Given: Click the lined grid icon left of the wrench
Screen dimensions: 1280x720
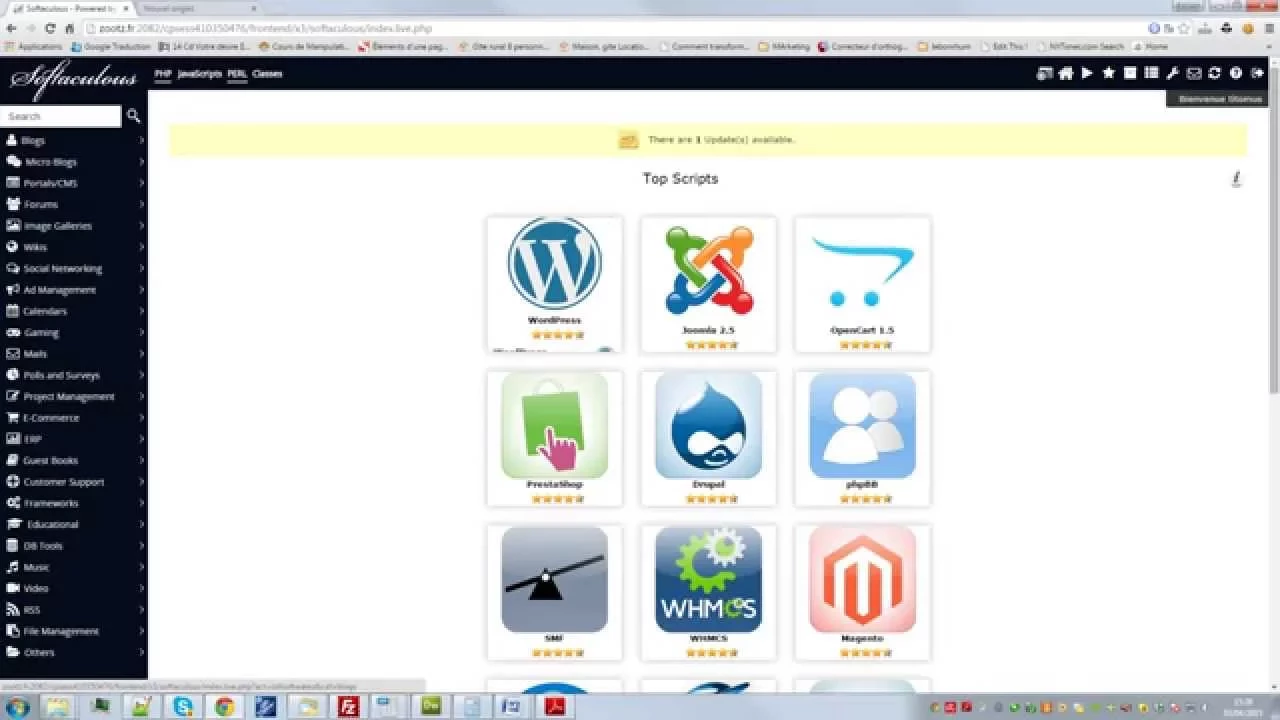Looking at the screenshot, I should [x=1151, y=73].
